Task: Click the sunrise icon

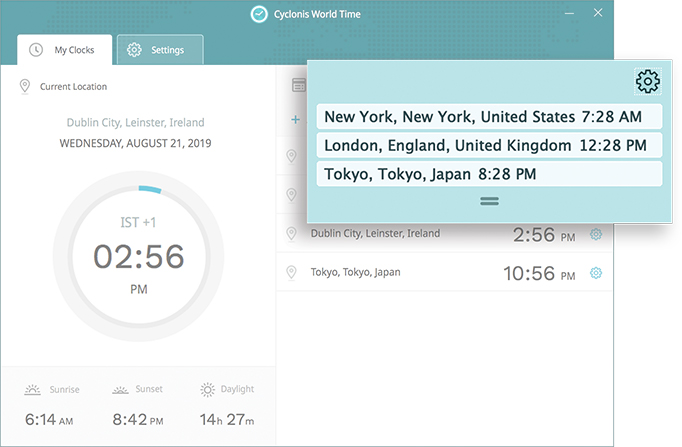Action: pyautogui.click(x=33, y=389)
